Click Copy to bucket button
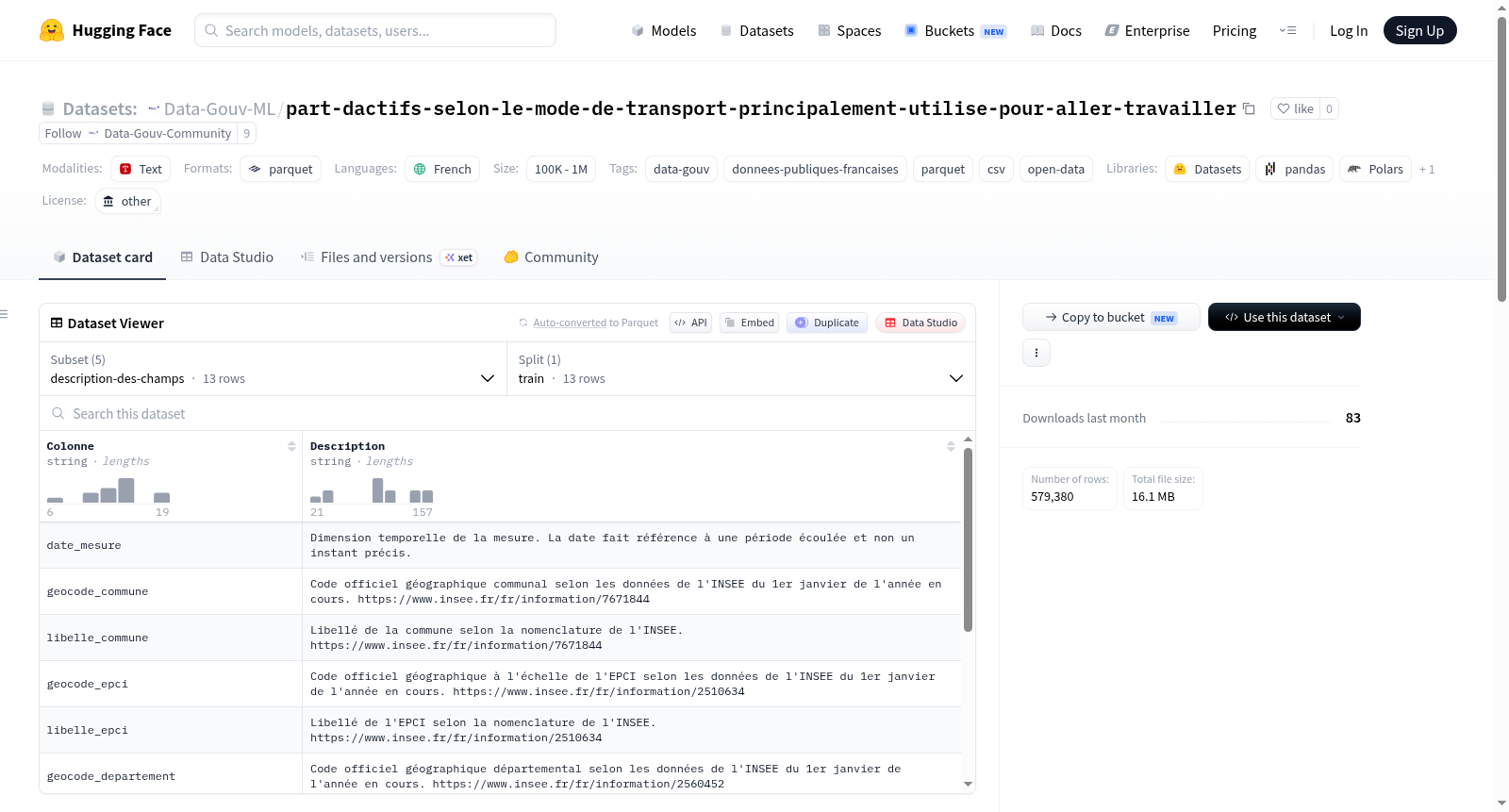1509x812 pixels. [1111, 317]
